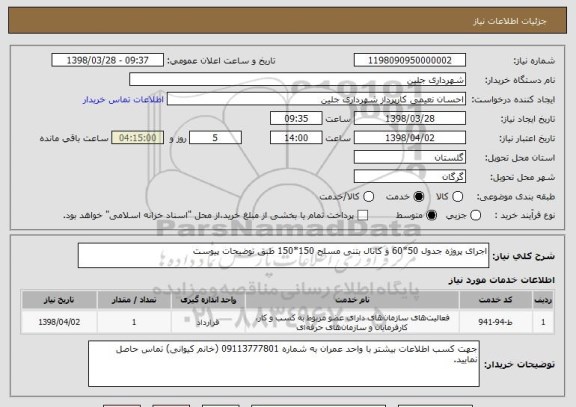Viewport: 576px width, 407px height.
Task: Click the buyer notes text area
Action: point(284,364)
